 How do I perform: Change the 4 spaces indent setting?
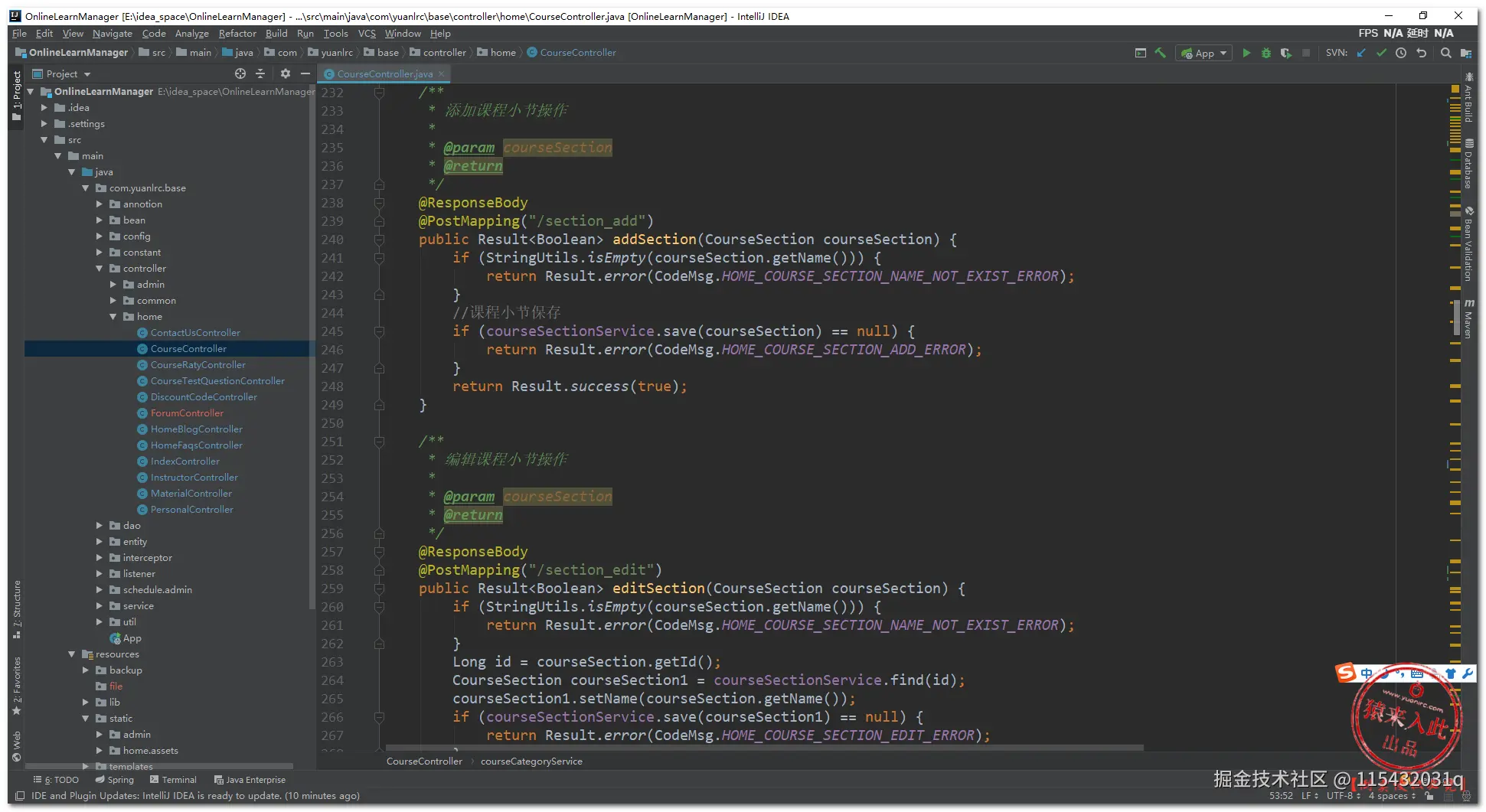[x=1392, y=796]
